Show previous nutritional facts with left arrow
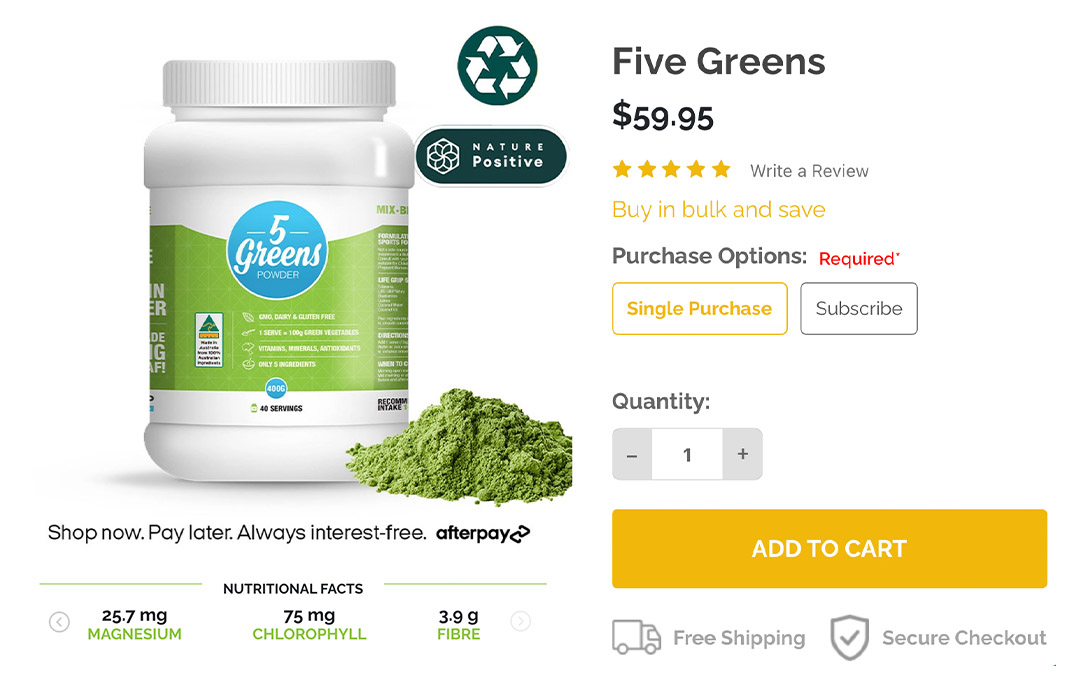 [59, 622]
